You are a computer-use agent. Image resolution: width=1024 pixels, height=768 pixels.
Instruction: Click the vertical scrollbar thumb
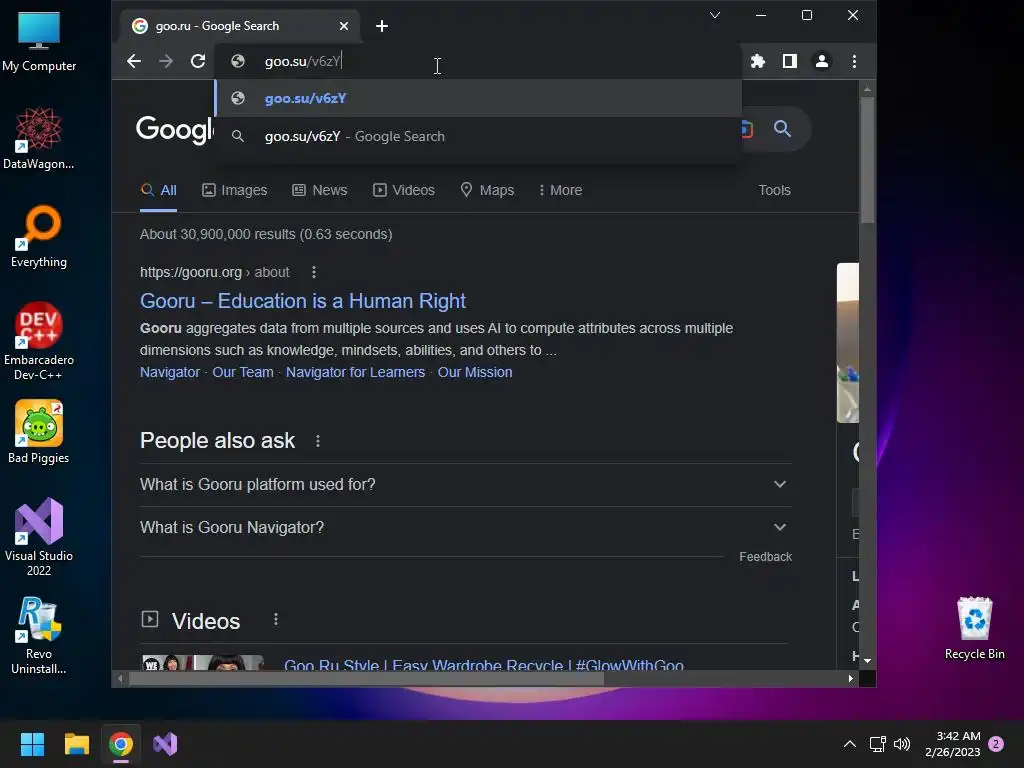point(867,160)
